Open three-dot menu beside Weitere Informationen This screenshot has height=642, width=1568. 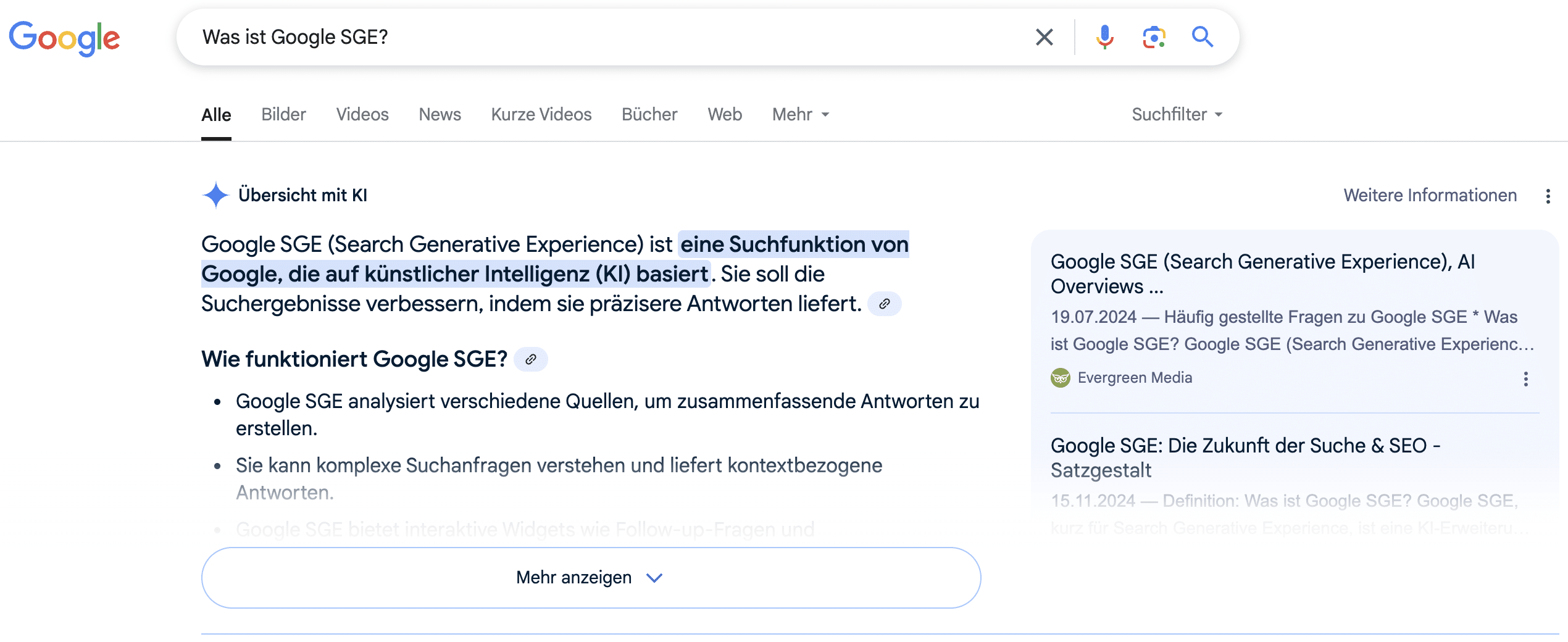[x=1548, y=196]
